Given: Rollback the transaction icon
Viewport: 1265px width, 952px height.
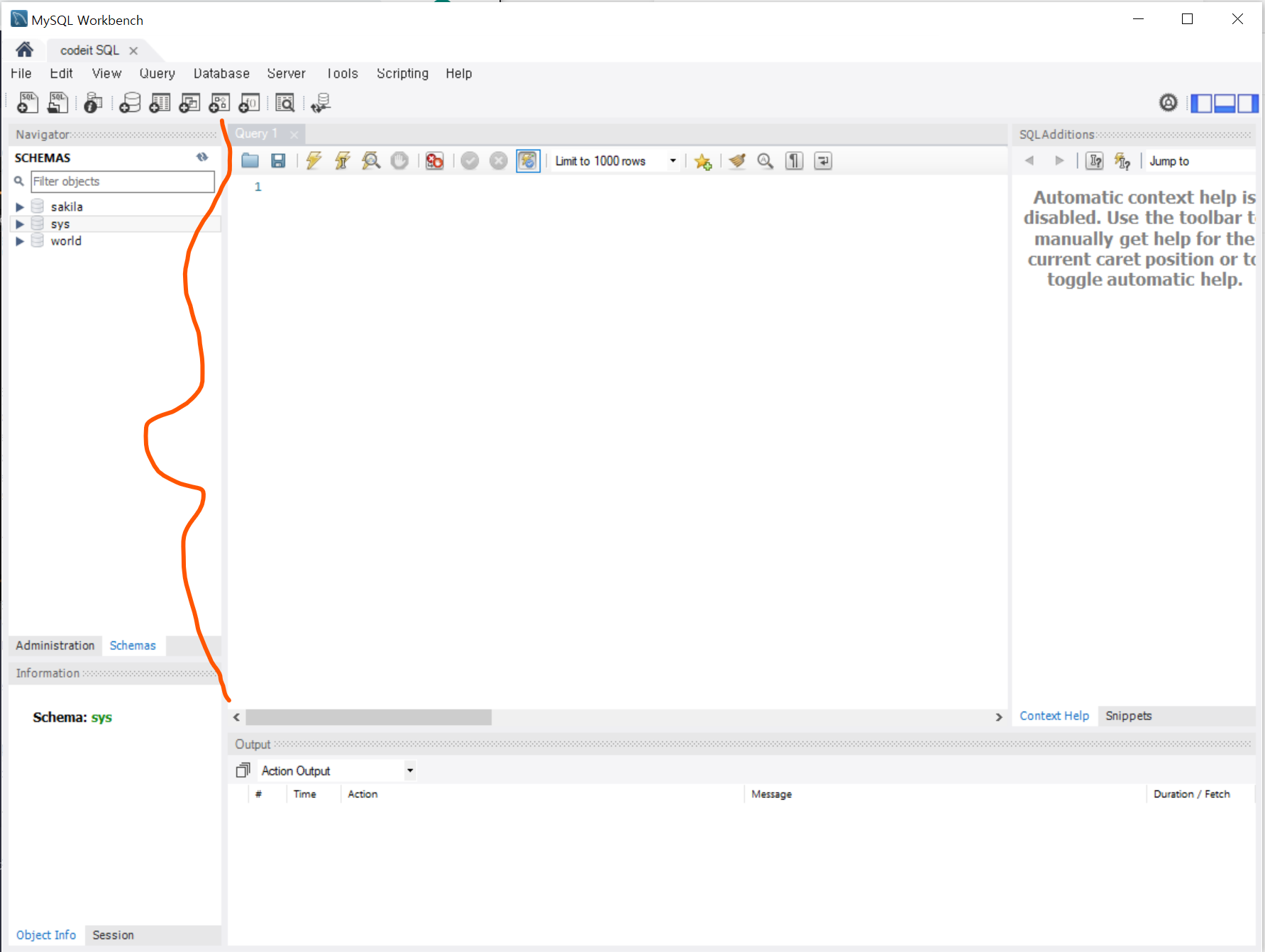Looking at the screenshot, I should click(499, 161).
